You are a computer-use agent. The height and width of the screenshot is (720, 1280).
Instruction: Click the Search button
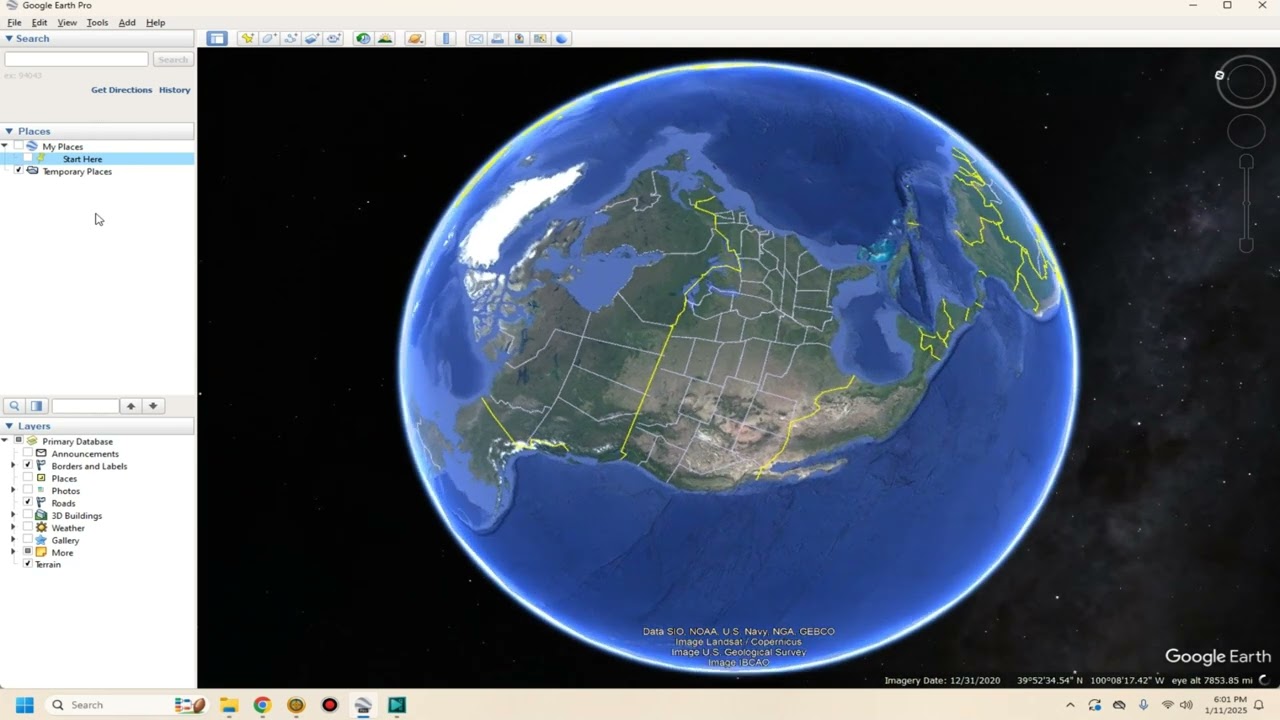coord(172,60)
